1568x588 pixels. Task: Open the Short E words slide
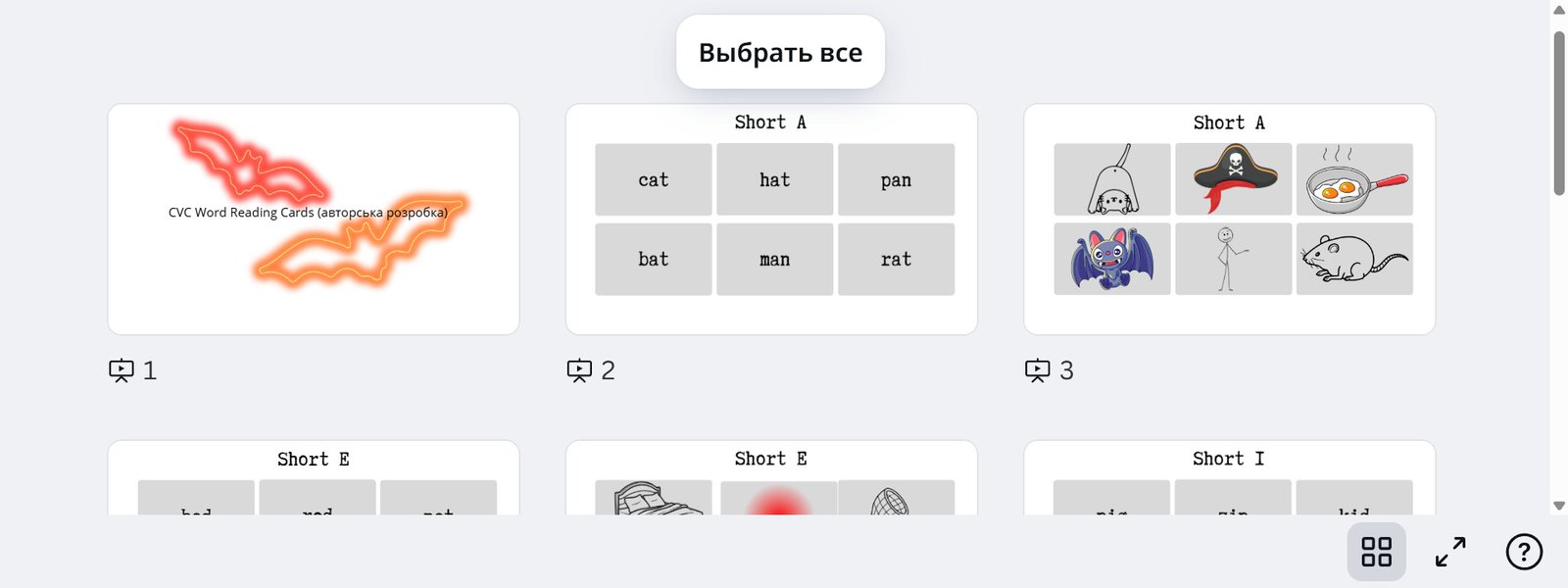coord(314,478)
